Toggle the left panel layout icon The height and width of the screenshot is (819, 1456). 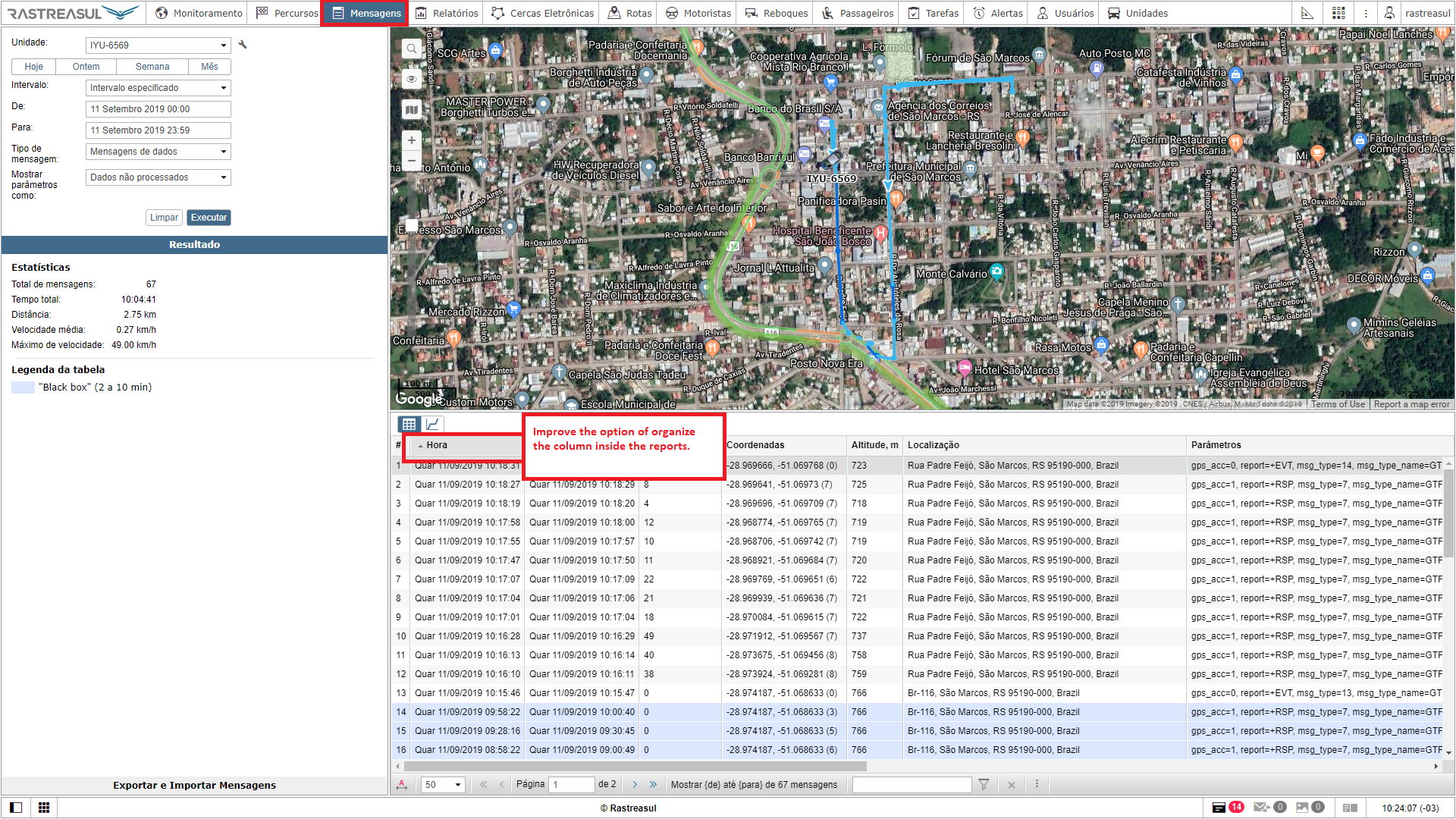pos(16,808)
